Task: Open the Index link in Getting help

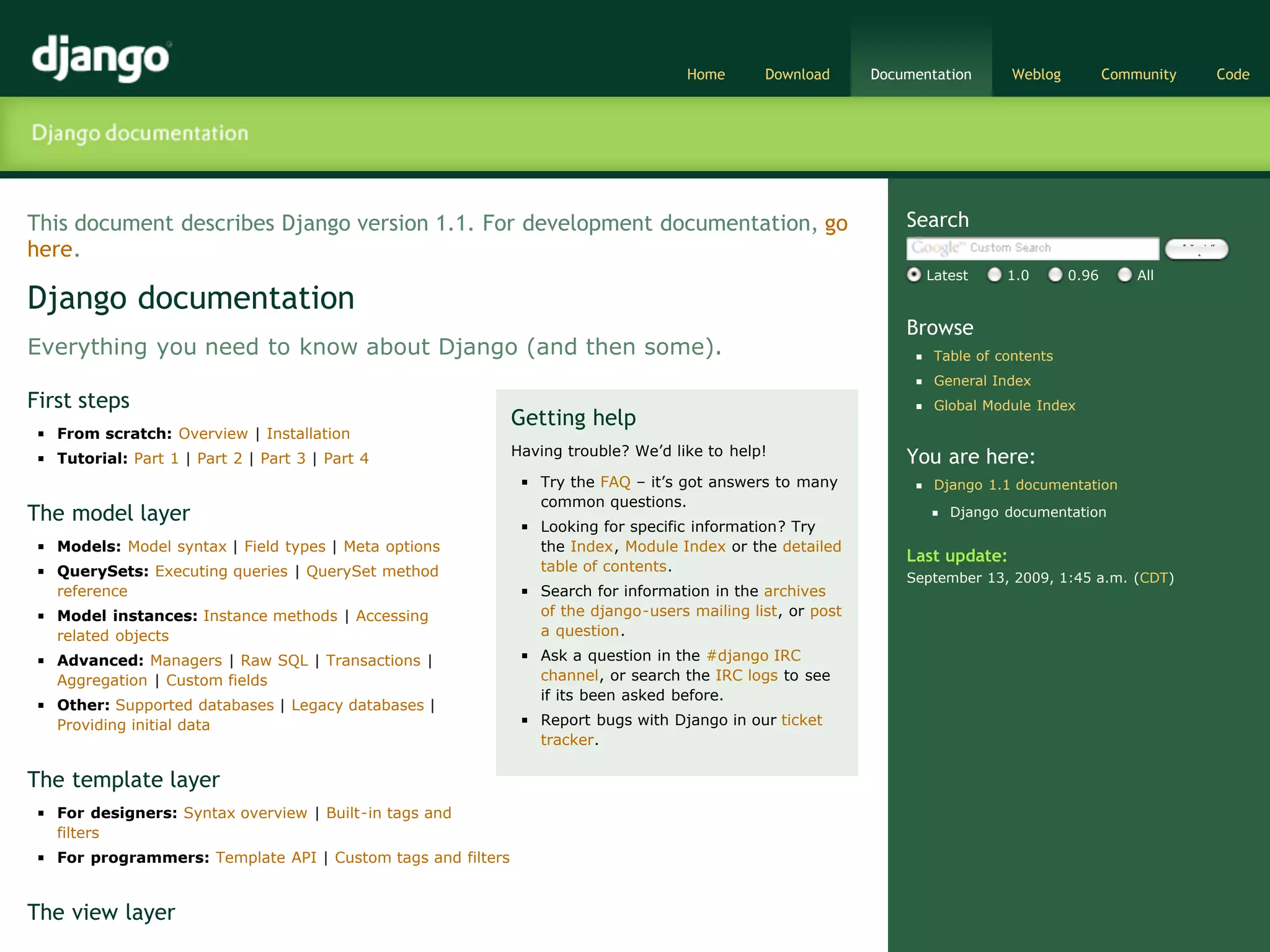Action: [592, 546]
